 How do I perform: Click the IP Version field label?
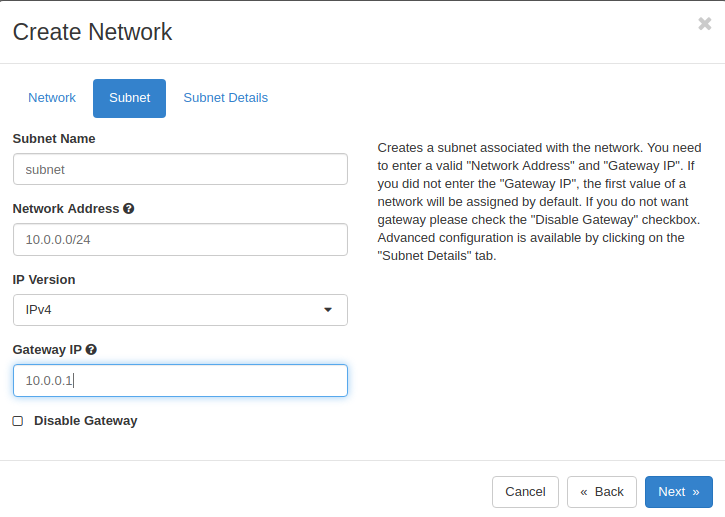[x=44, y=280]
